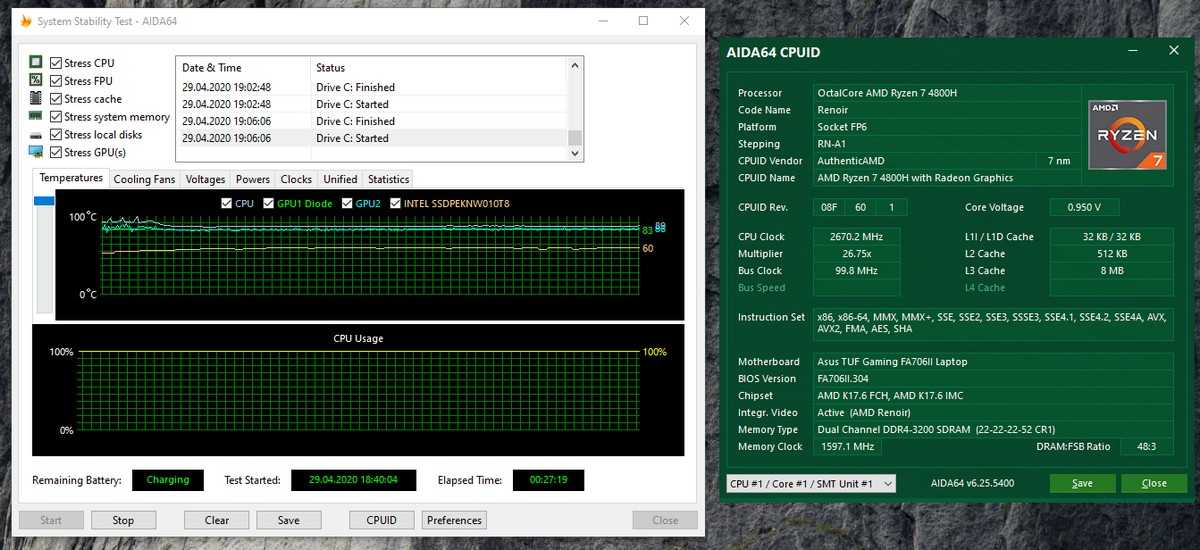Open the Preferences button

454,520
